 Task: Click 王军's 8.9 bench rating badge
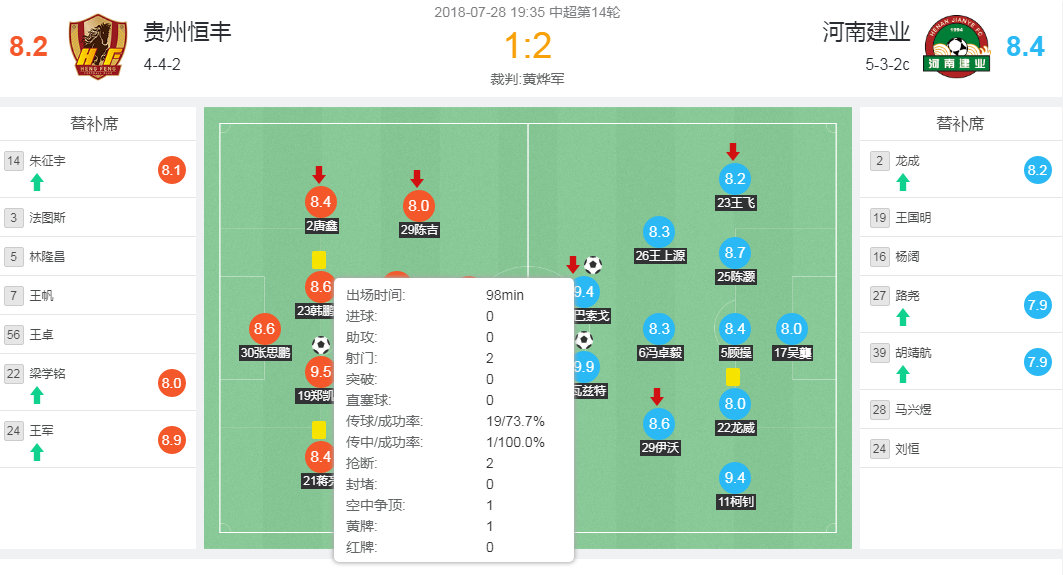[x=171, y=439]
